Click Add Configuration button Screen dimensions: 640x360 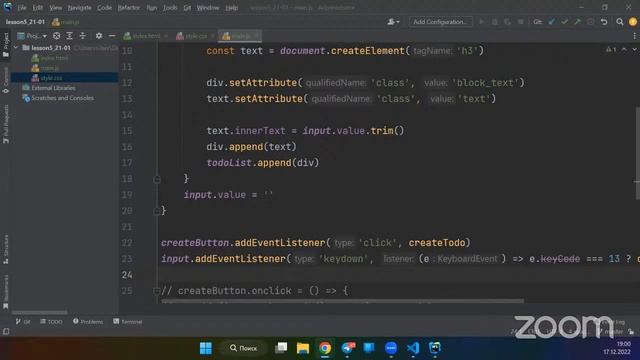[x=440, y=22]
